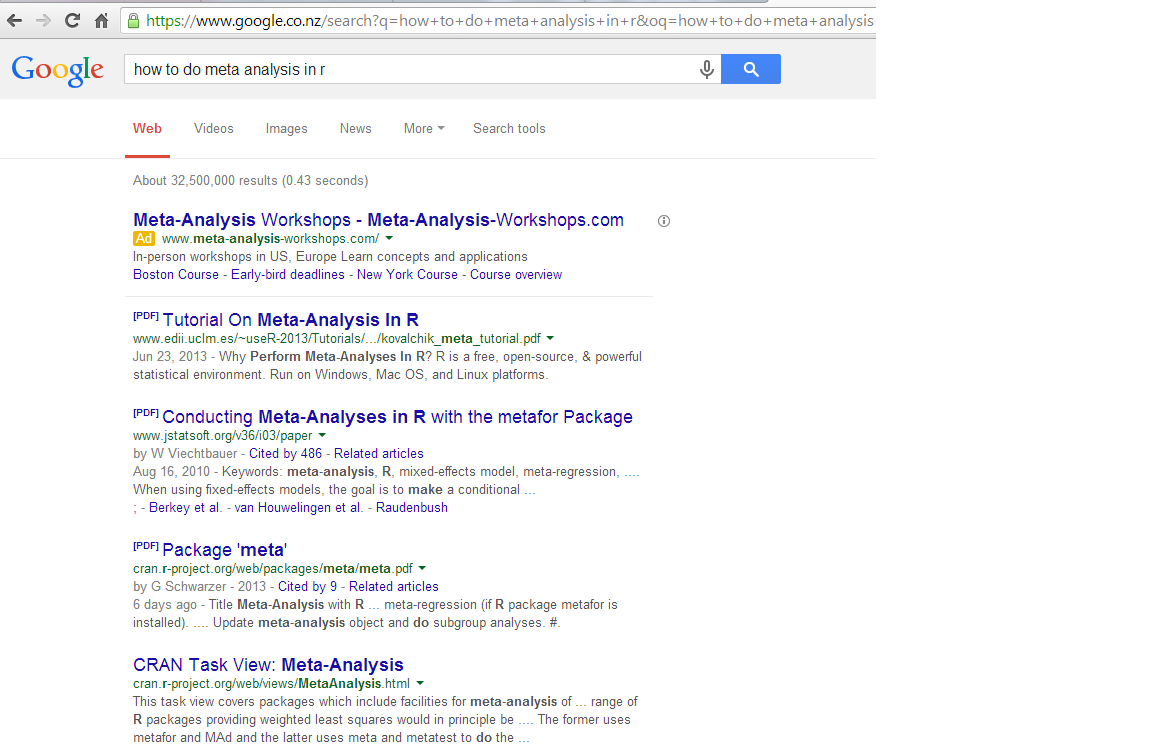Image resolution: width=1152 pixels, height=754 pixels.
Task: Expand arrow next to meta.pdf URL
Action: click(422, 568)
